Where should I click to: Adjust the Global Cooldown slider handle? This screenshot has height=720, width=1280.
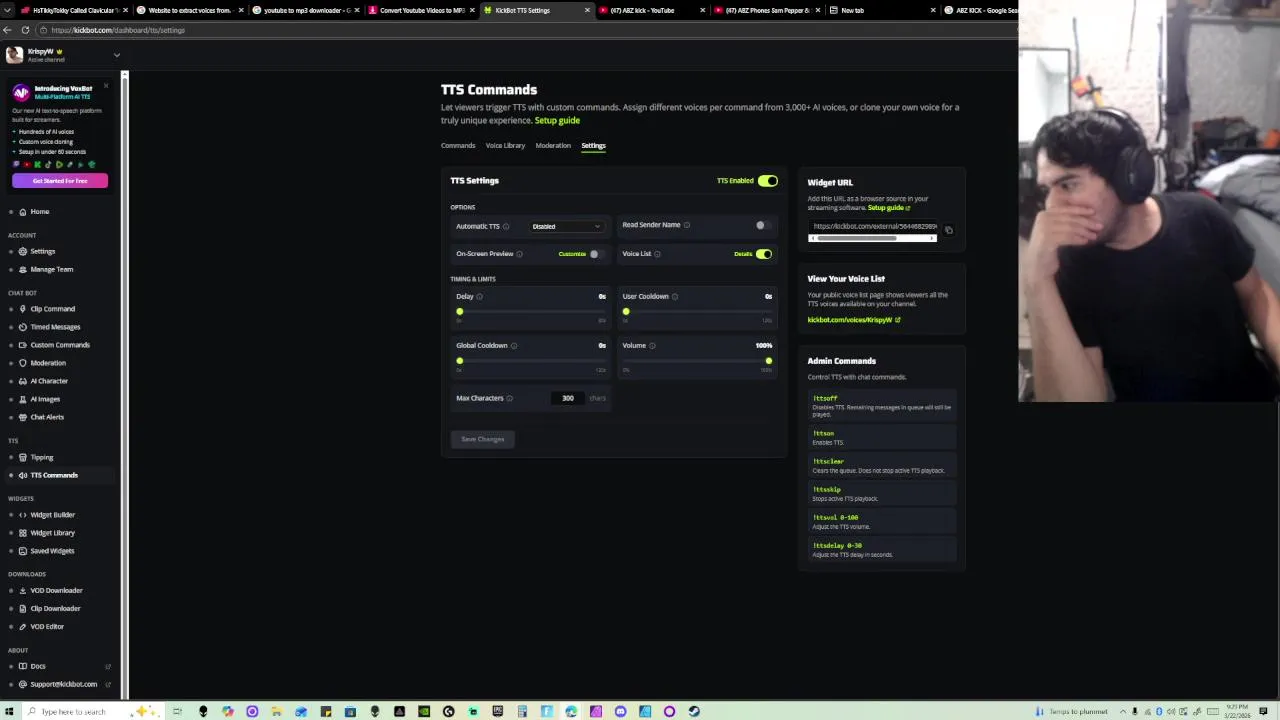(460, 361)
